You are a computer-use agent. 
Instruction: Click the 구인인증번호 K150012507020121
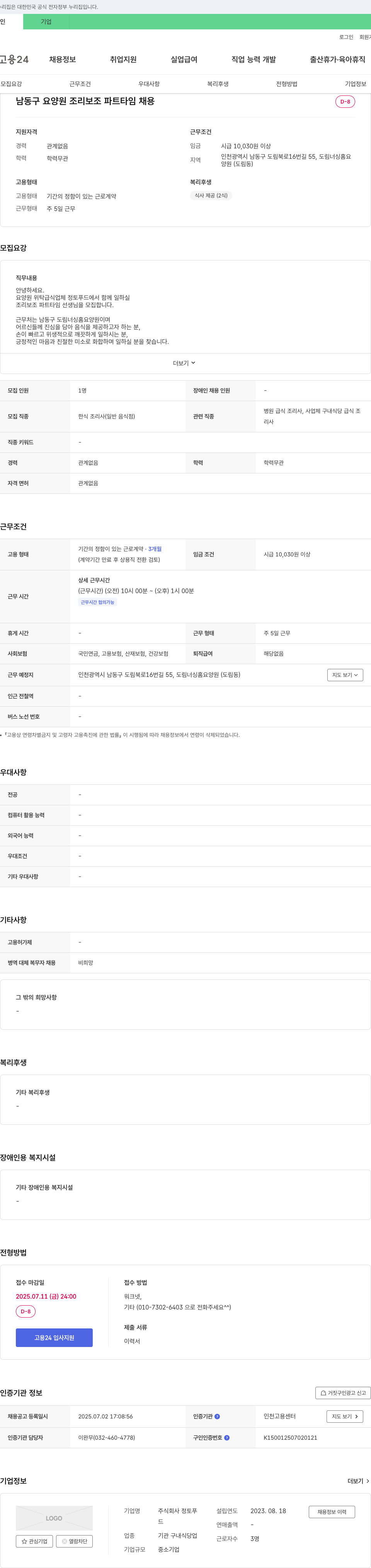click(290, 1438)
